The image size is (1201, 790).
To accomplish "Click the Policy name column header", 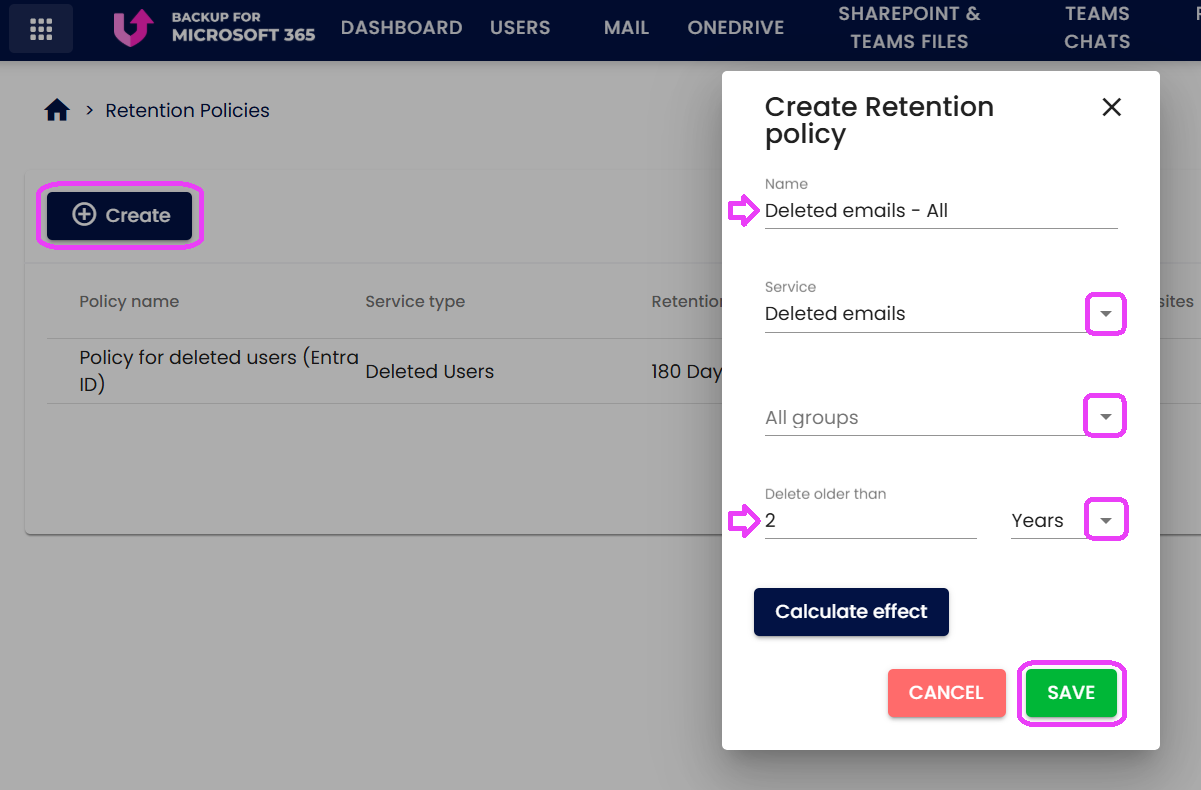I will click(x=129, y=301).
